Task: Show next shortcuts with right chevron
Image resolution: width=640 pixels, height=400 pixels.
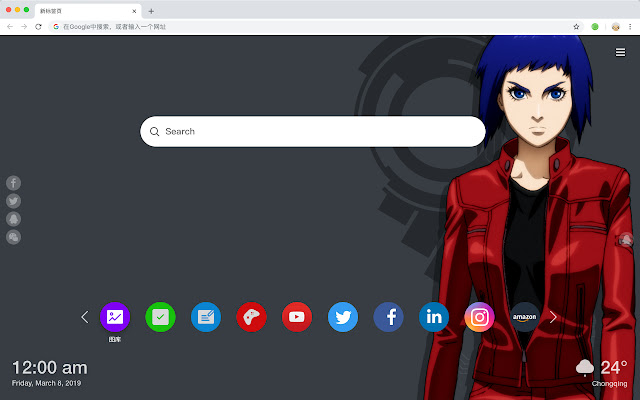Action: (553, 317)
